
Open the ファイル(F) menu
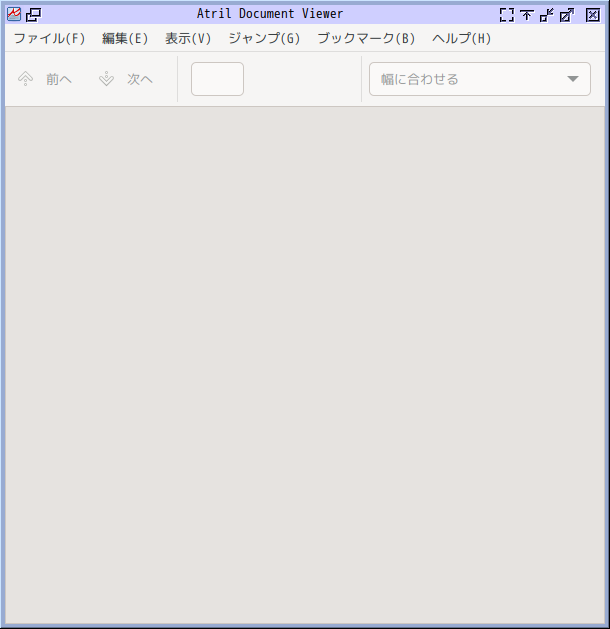[50, 39]
